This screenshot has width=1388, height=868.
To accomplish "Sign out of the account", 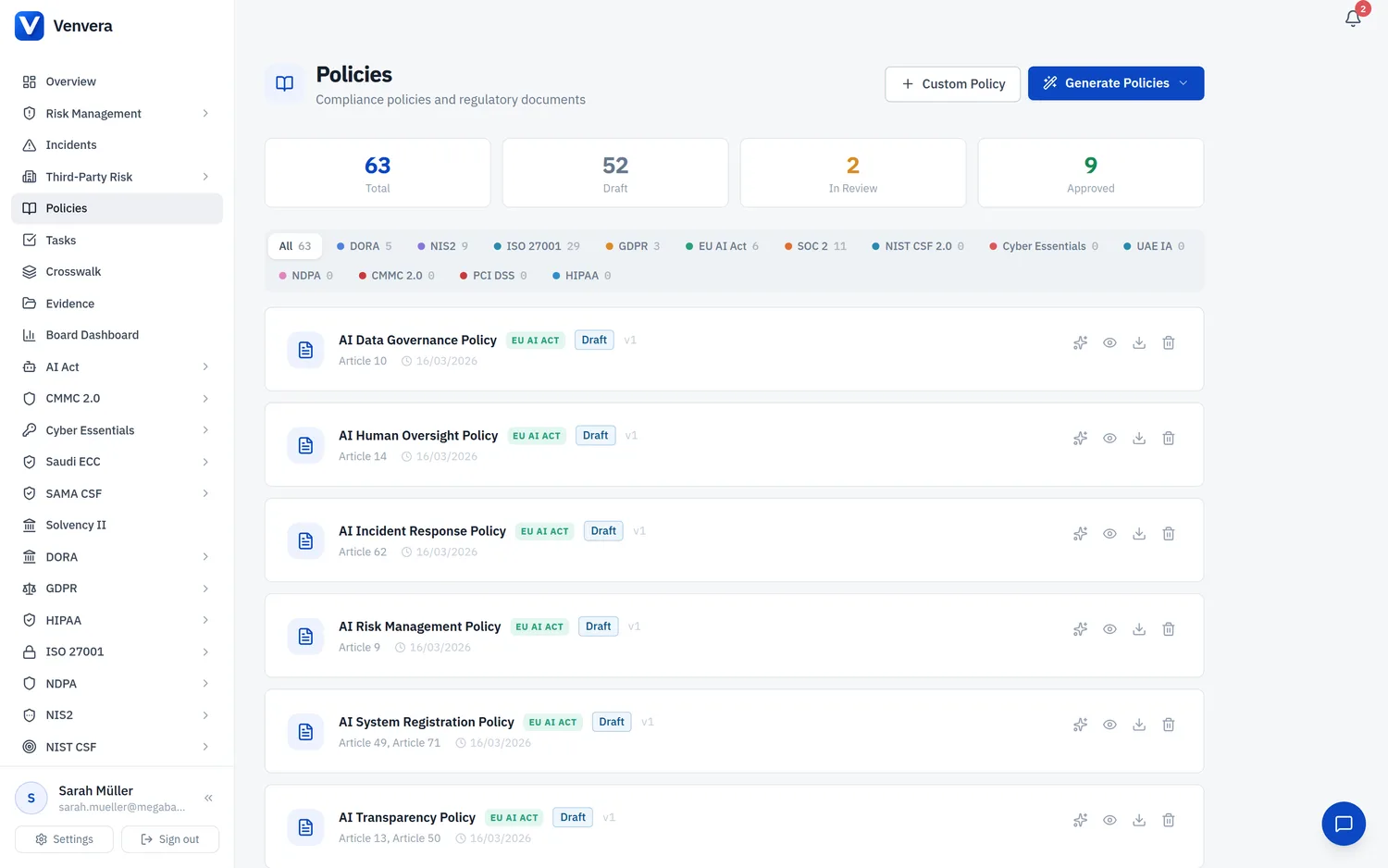I will click(x=170, y=839).
